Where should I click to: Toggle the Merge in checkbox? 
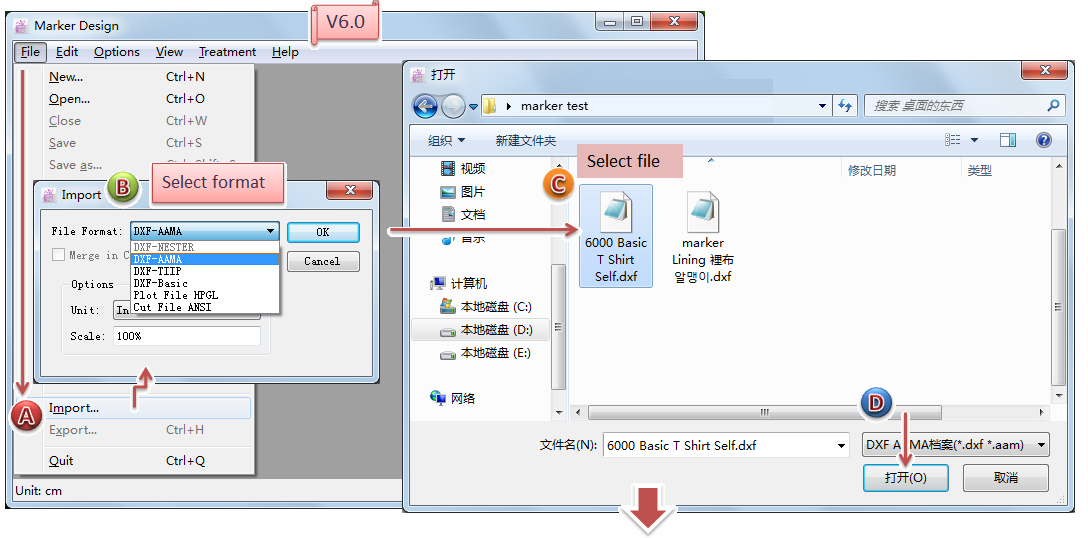(59, 255)
